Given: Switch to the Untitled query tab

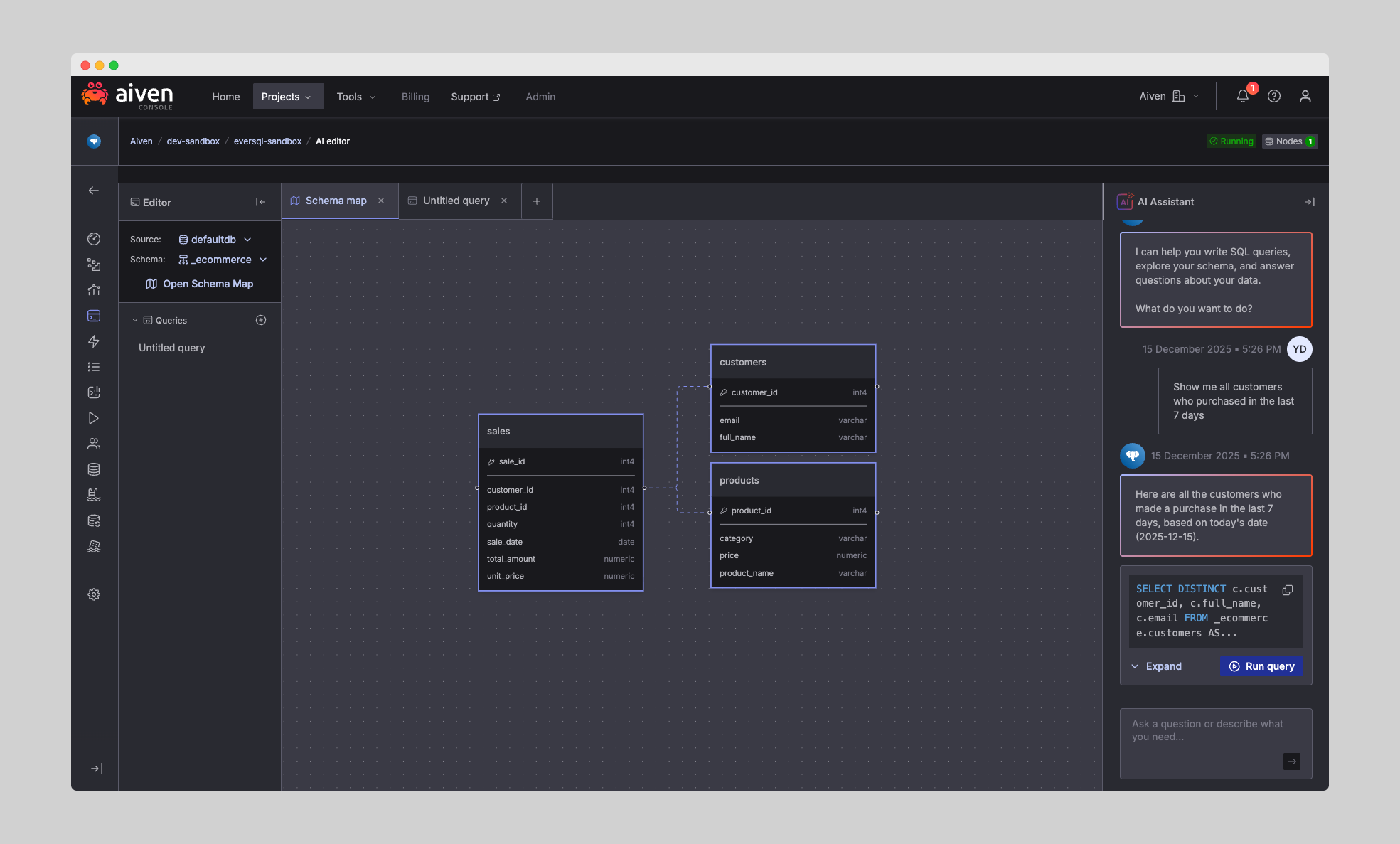Looking at the screenshot, I should point(456,201).
